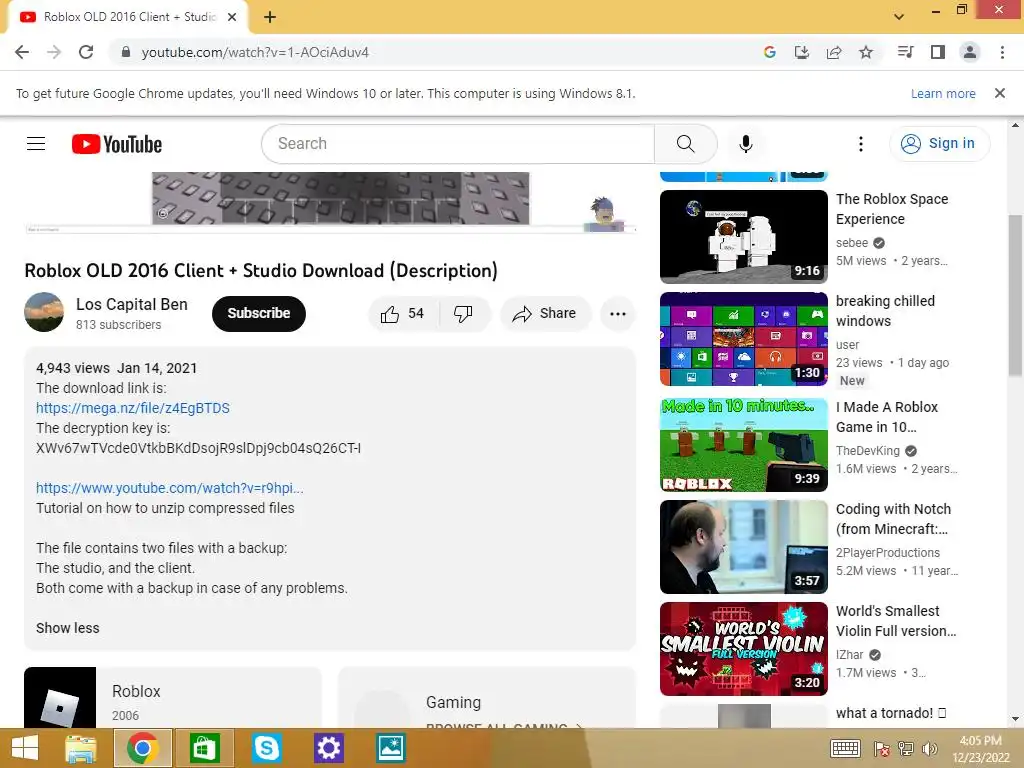Open Coding with Notch video thumbnail
The width and height of the screenshot is (1024, 768).
tap(744, 547)
